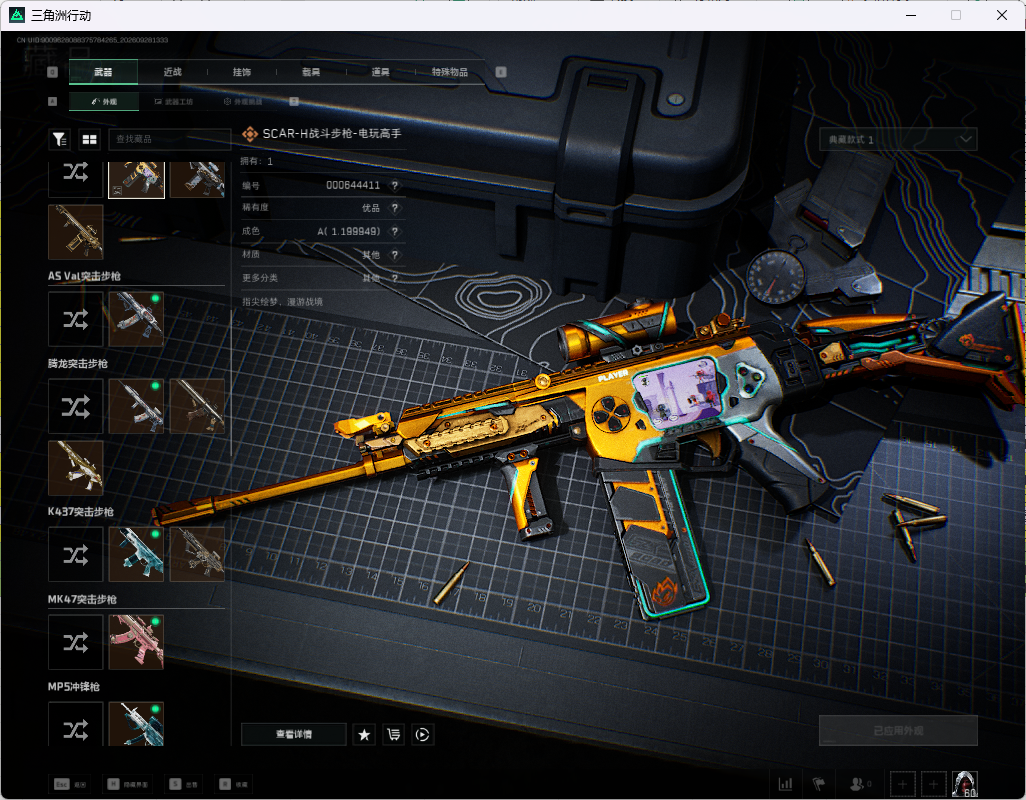Click the shuffle icon under MP5冲锋枪

click(x=76, y=725)
